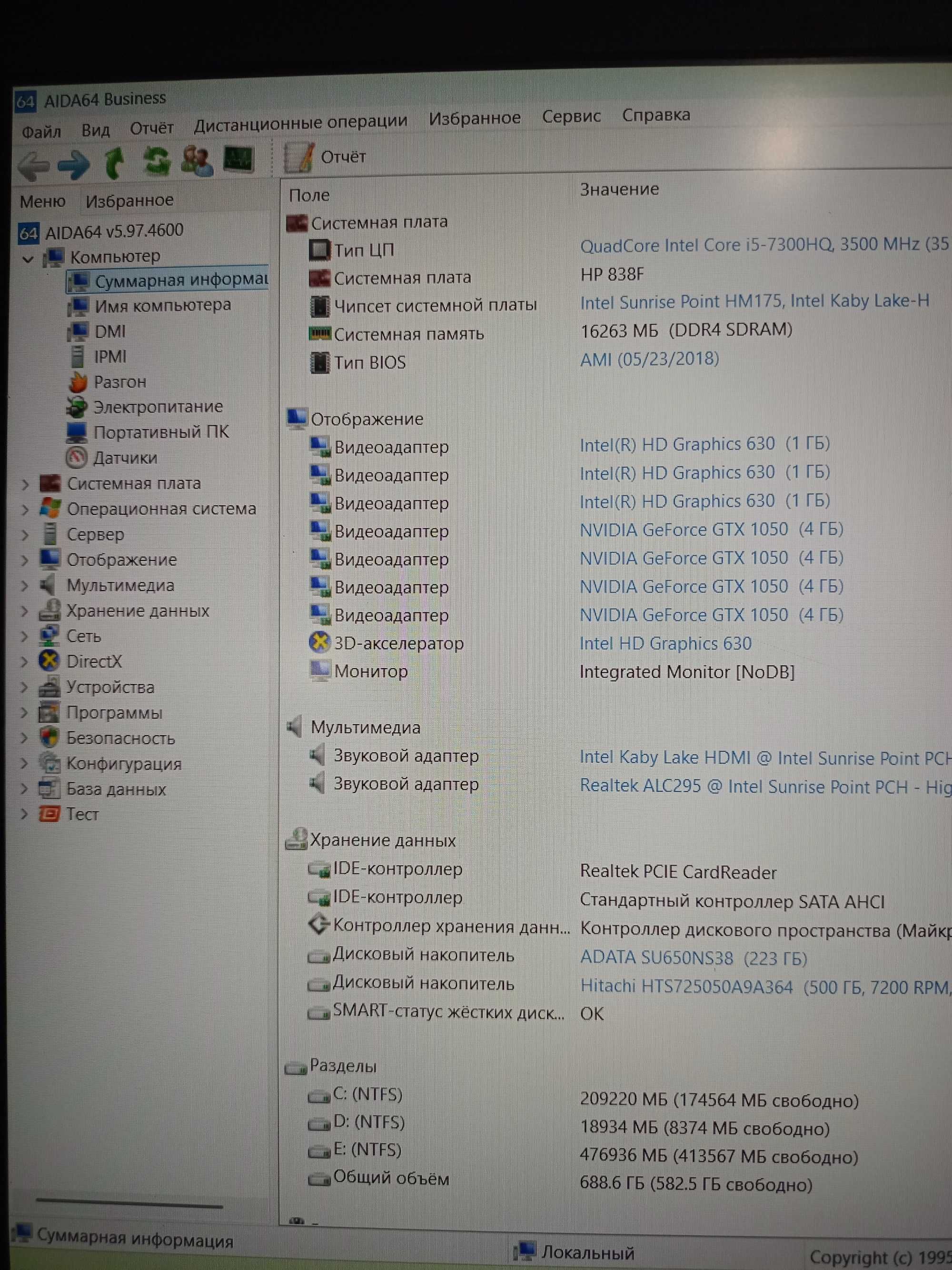Click the Значение column header
Image resolution: width=952 pixels, height=1270 pixels.
pyautogui.click(x=619, y=190)
